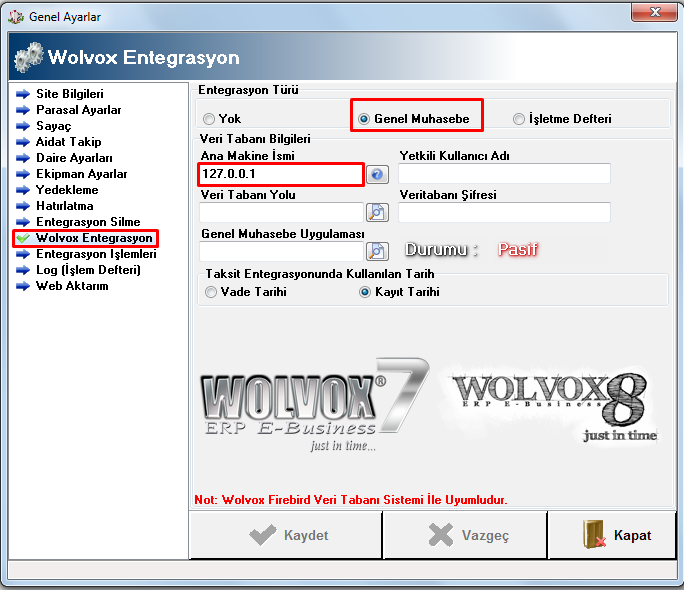Select Daire Ayarları entry
This screenshot has width=684, height=590.
(74, 158)
